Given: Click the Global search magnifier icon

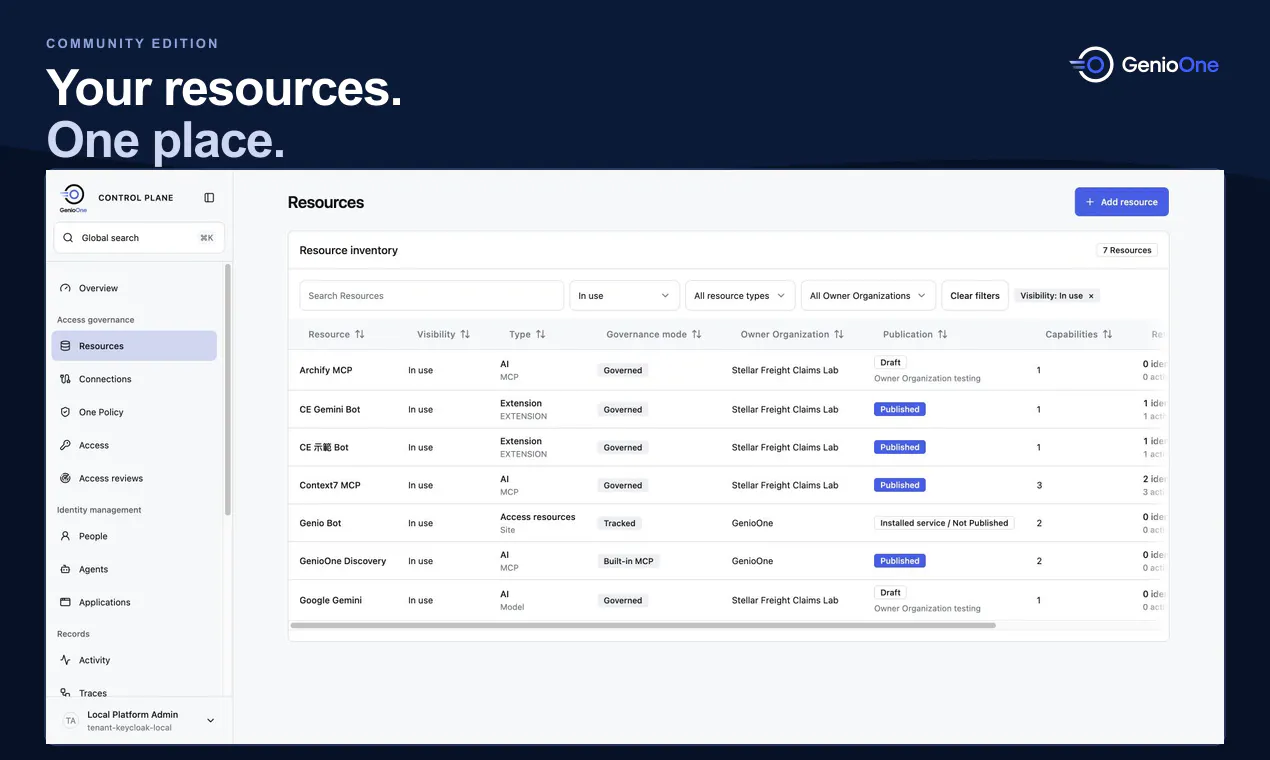Looking at the screenshot, I should pyautogui.click(x=68, y=238).
